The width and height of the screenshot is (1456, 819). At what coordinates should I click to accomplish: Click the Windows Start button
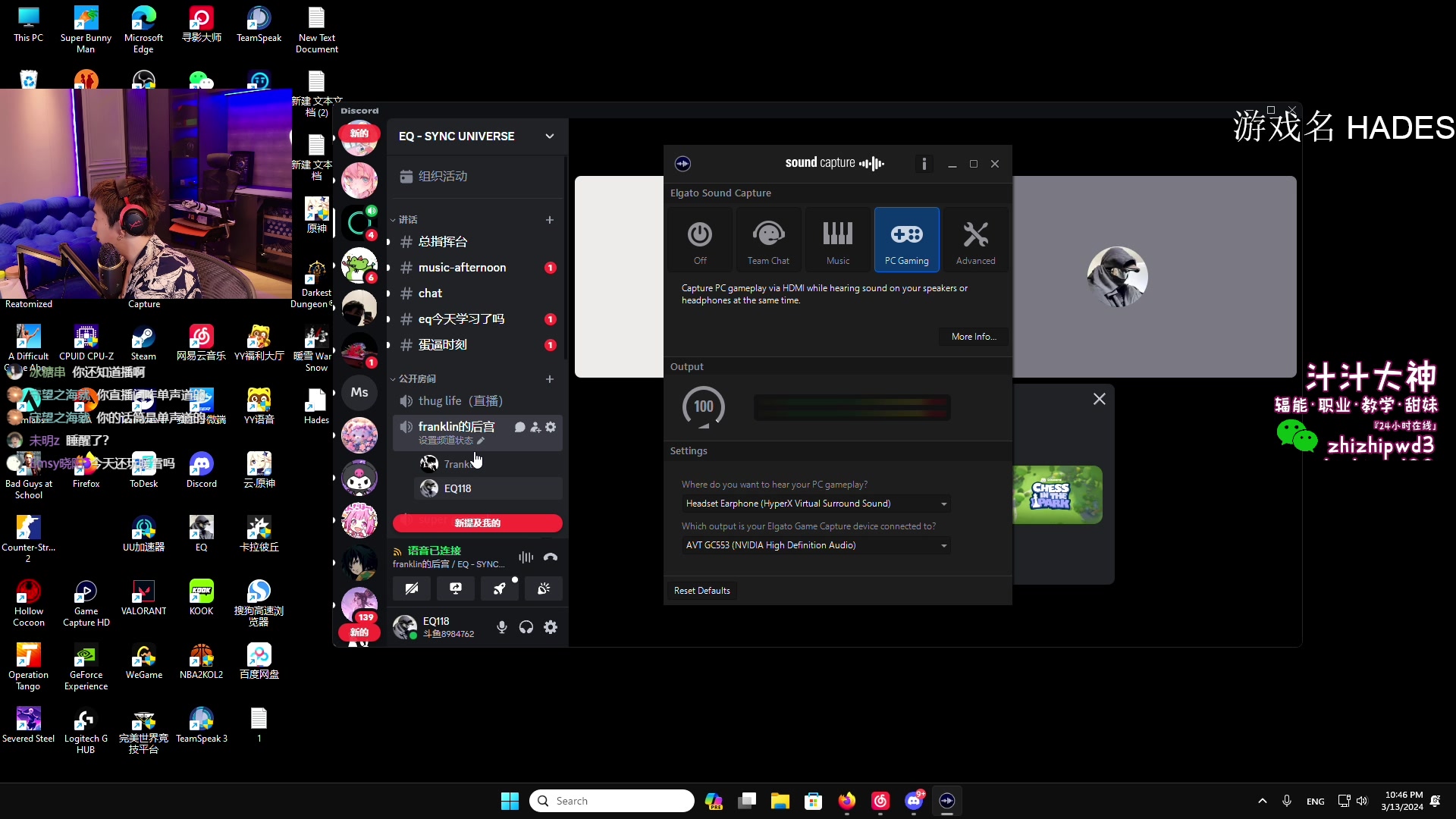510,801
